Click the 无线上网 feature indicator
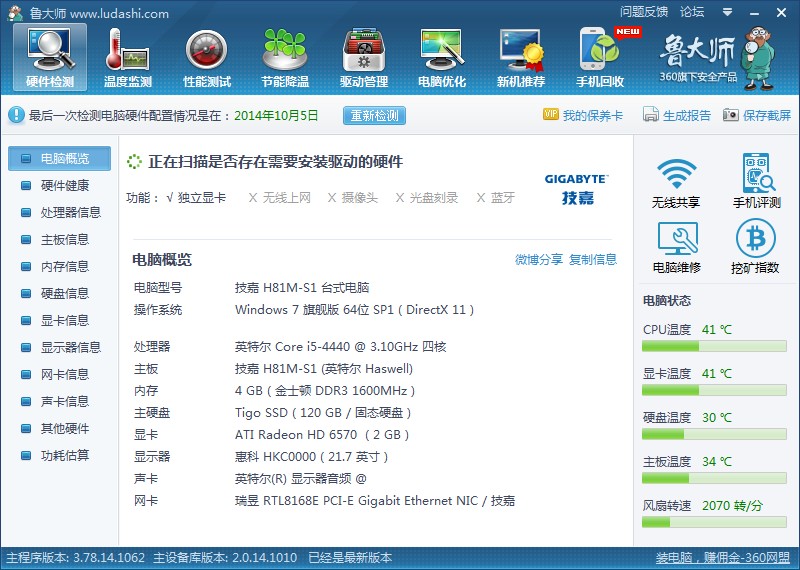The image size is (800, 570). coord(280,198)
